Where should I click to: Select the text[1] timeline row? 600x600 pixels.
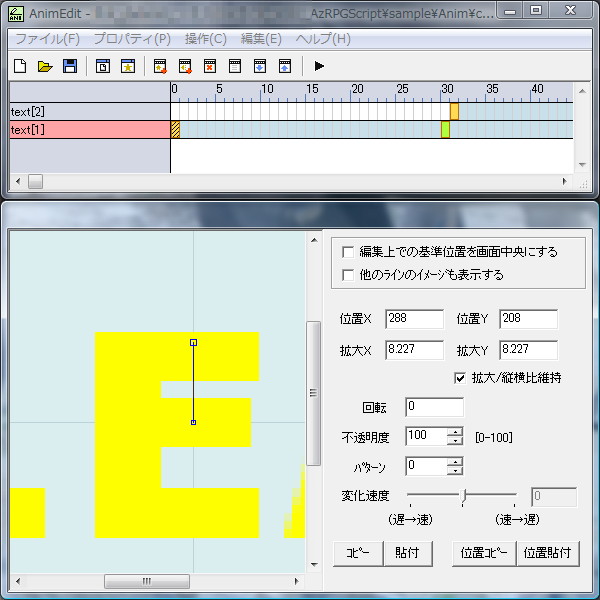point(90,130)
